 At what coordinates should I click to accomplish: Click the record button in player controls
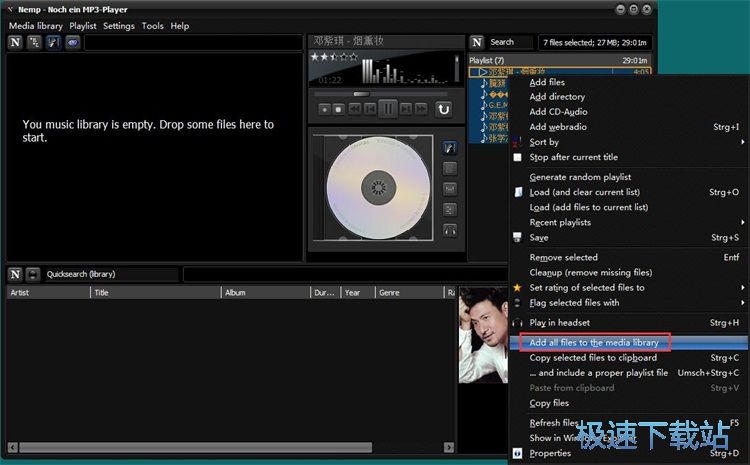[324, 110]
